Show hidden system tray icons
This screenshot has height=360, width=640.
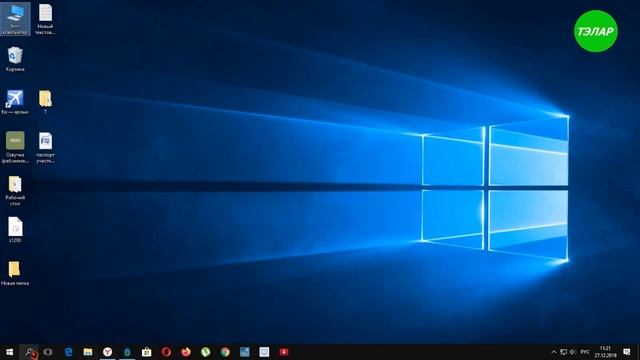click(x=554, y=352)
